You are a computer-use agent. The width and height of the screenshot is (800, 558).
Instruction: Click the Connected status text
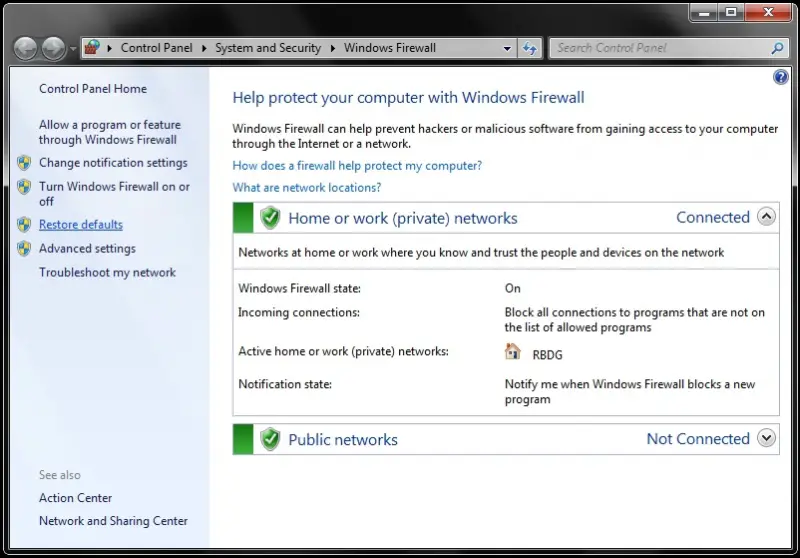[713, 217]
